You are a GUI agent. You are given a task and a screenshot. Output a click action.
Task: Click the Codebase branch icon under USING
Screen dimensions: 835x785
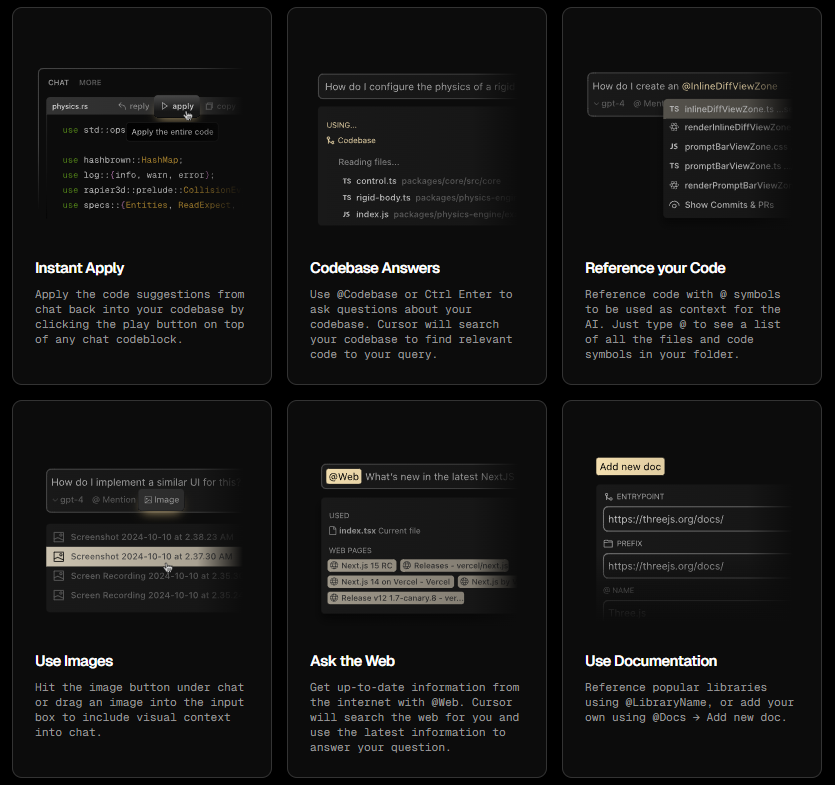pyautogui.click(x=330, y=141)
